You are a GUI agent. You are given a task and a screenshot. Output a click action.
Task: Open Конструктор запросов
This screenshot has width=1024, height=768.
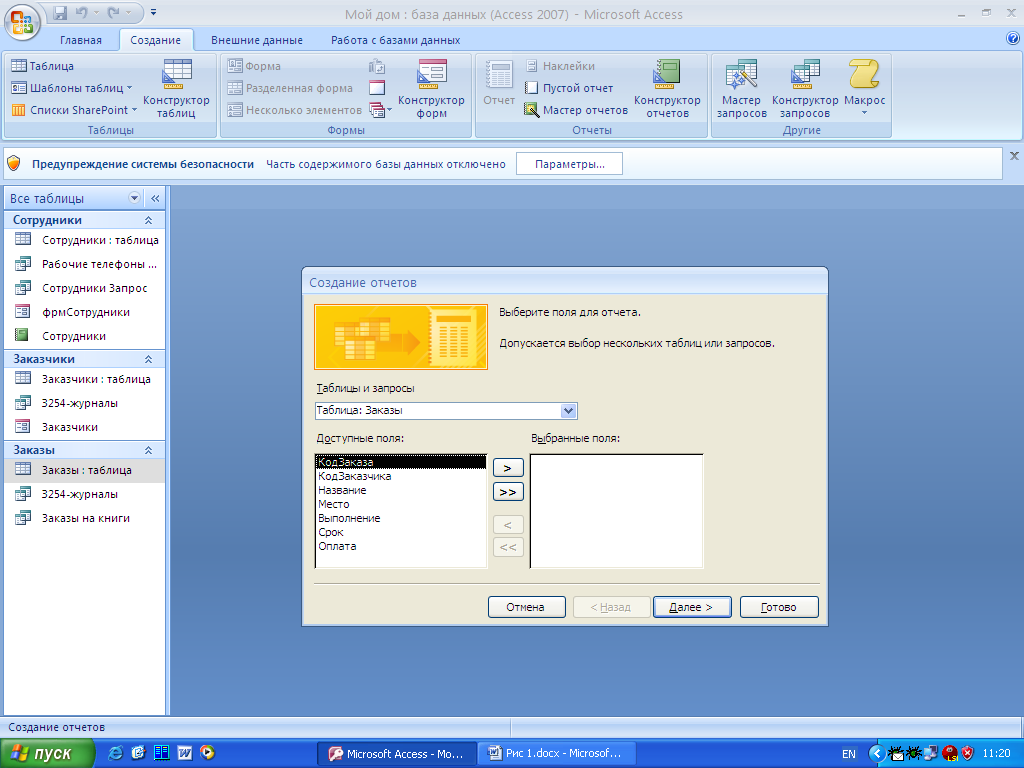point(805,88)
